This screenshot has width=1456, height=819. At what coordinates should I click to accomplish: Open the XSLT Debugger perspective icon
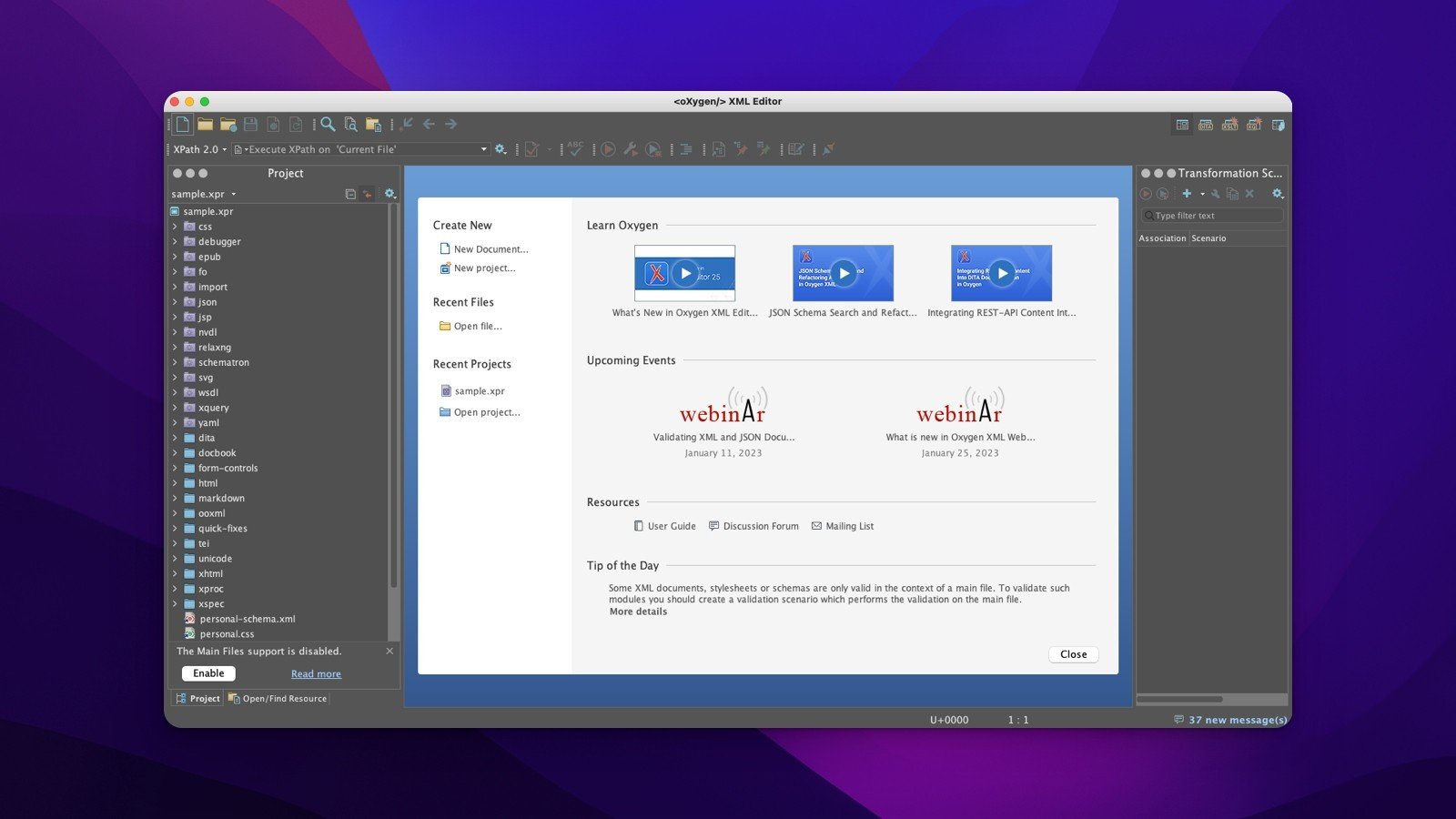coord(1229,125)
